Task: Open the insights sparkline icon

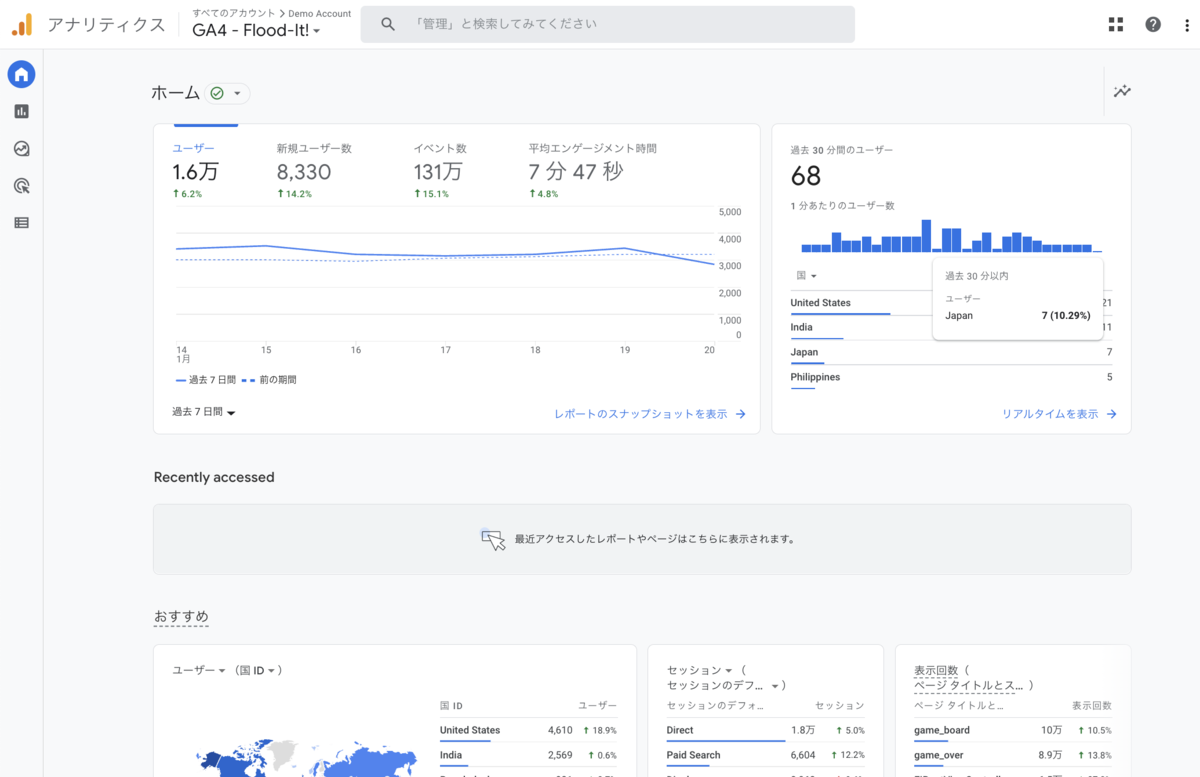Action: pos(1122,91)
